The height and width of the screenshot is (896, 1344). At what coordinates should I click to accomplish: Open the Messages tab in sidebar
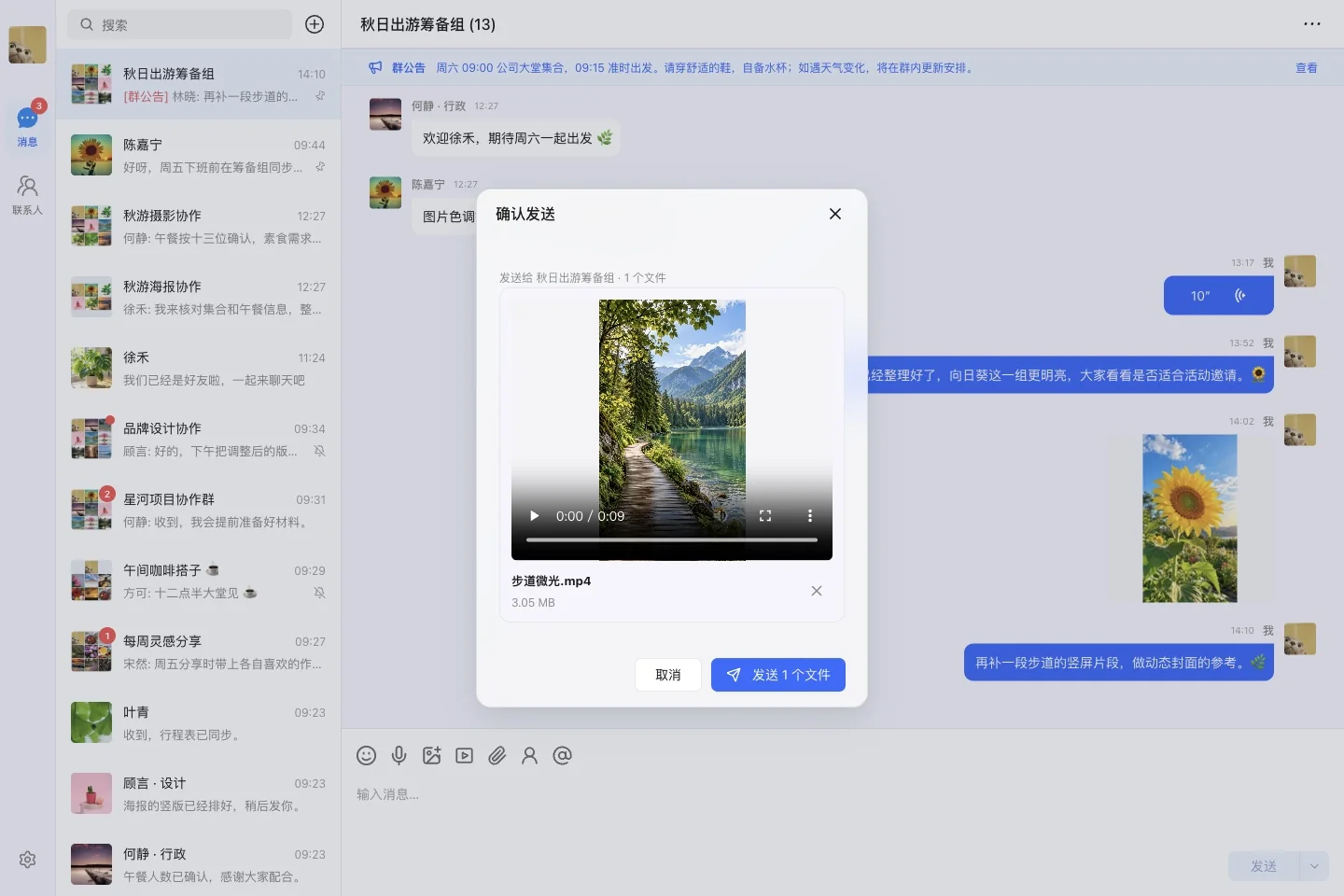pos(28,126)
